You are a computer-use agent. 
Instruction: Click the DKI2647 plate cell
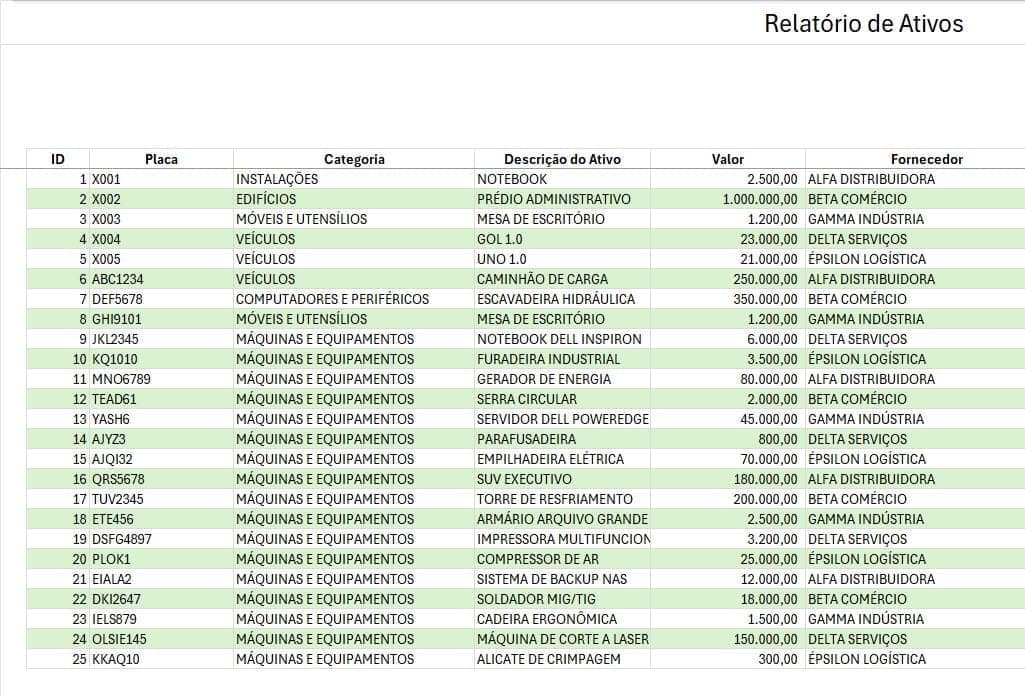[161, 599]
